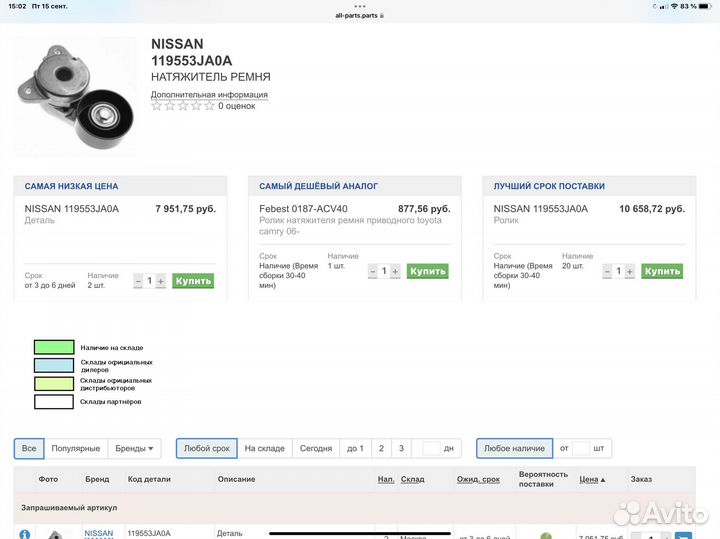The width and height of the screenshot is (720, 539).
Task: Sort by the Склад column
Action: [x=412, y=479]
